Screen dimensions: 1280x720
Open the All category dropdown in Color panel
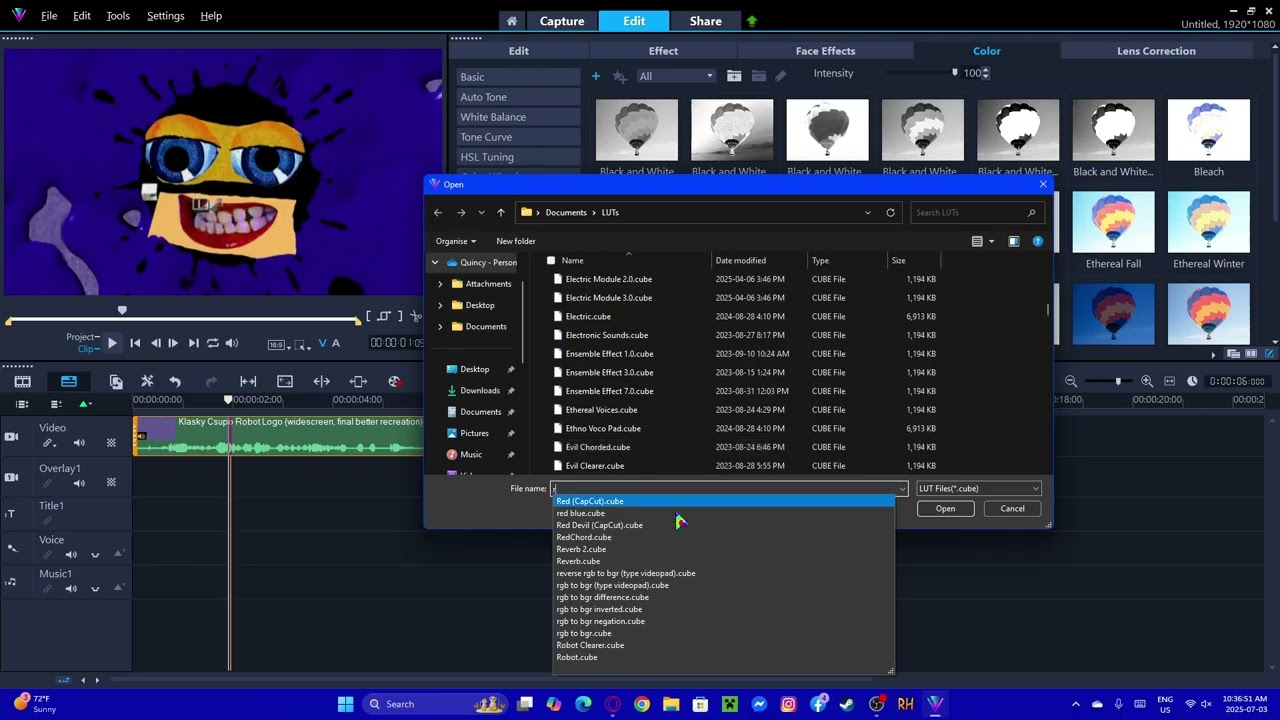pyautogui.click(x=677, y=76)
